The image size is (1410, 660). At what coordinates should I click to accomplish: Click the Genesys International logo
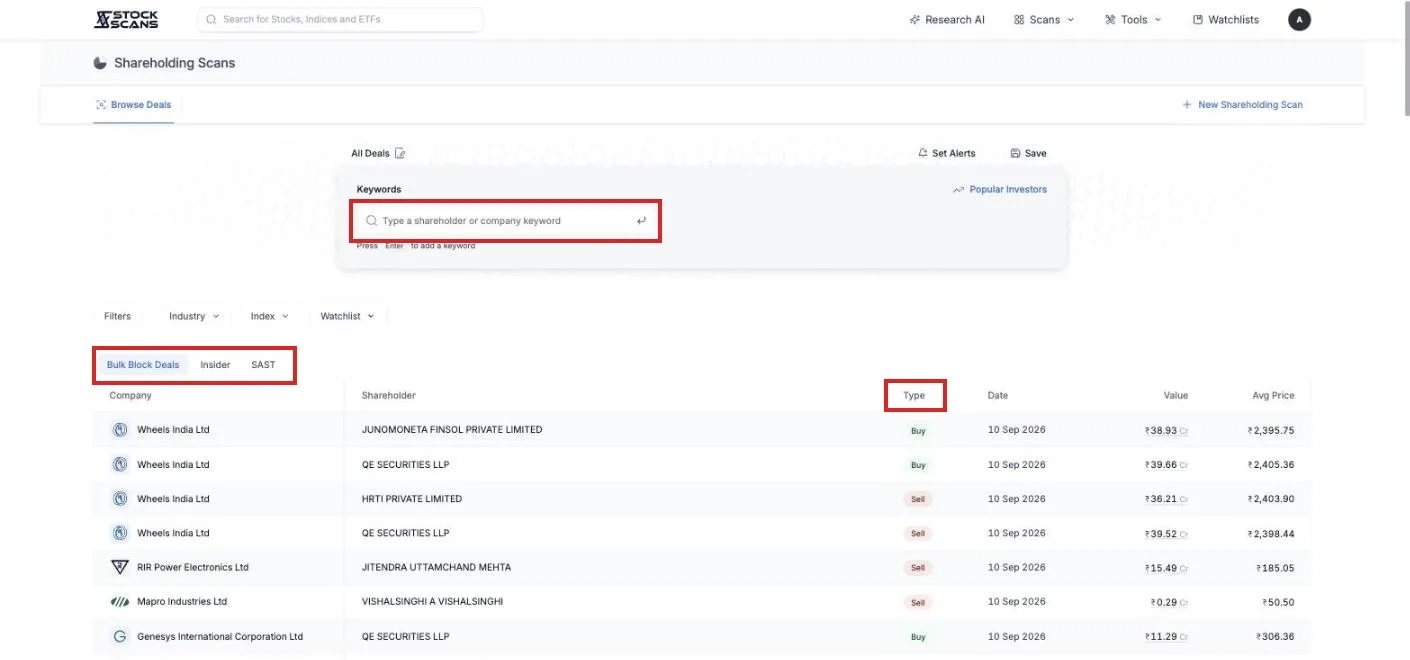(120, 636)
